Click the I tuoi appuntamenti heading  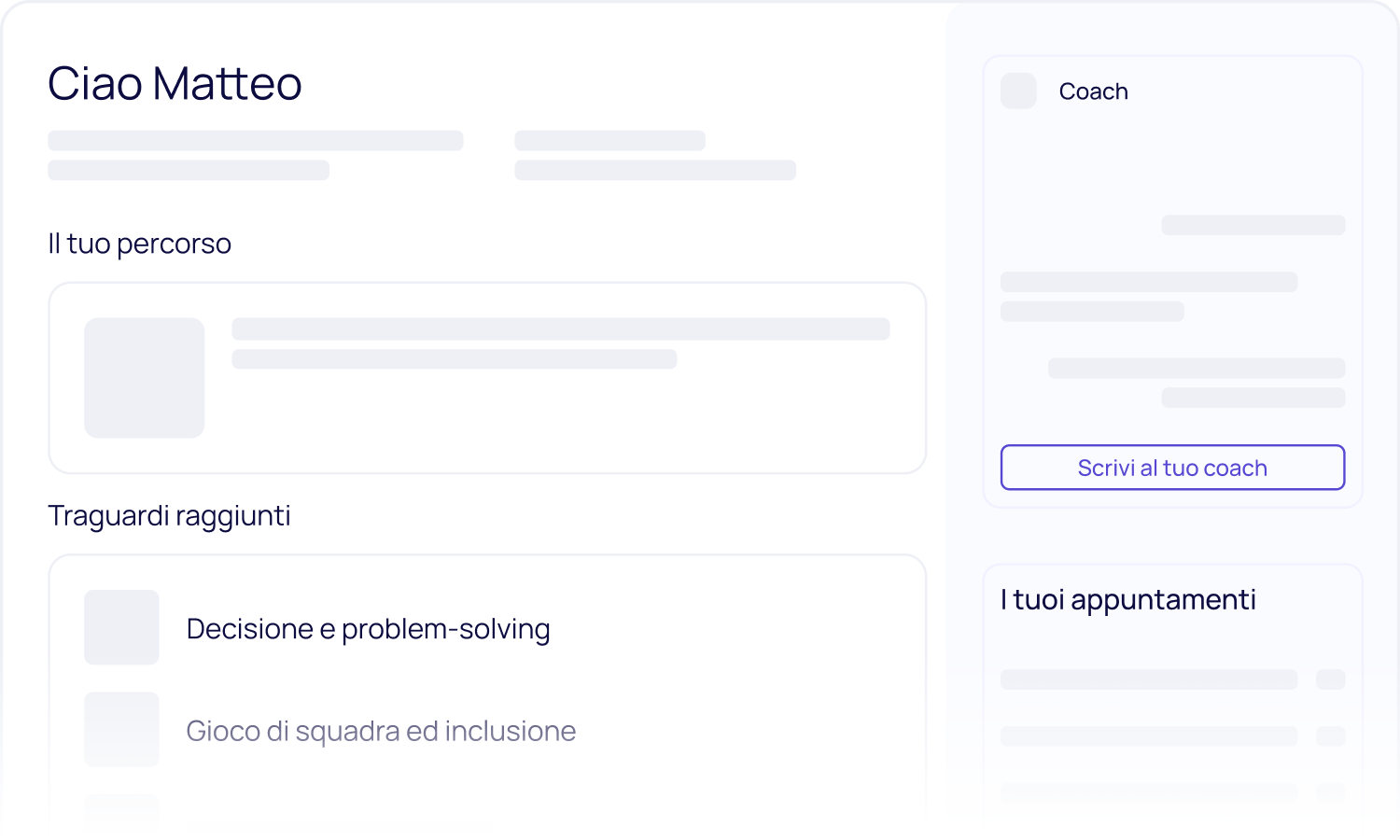[x=1127, y=599]
